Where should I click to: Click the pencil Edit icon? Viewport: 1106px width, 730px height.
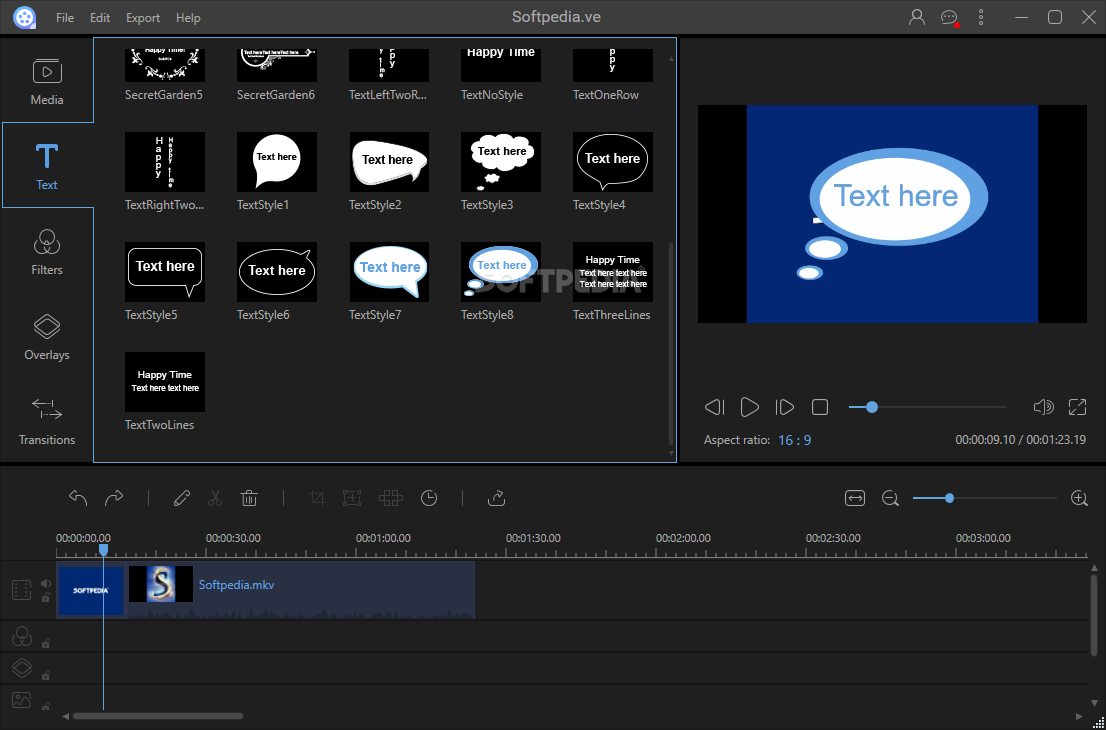pos(181,498)
